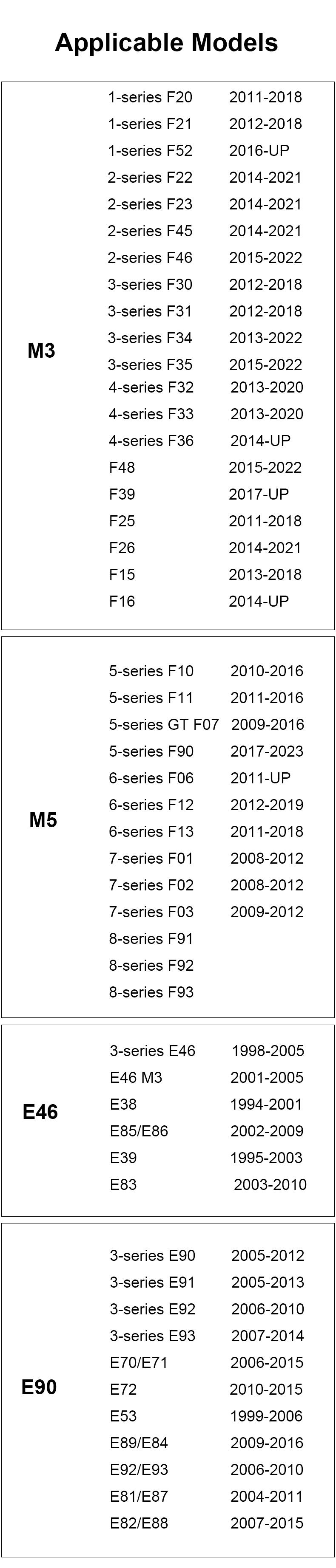Select the M3 group label
This screenshot has width=336, height=1568.
[x=41, y=350]
